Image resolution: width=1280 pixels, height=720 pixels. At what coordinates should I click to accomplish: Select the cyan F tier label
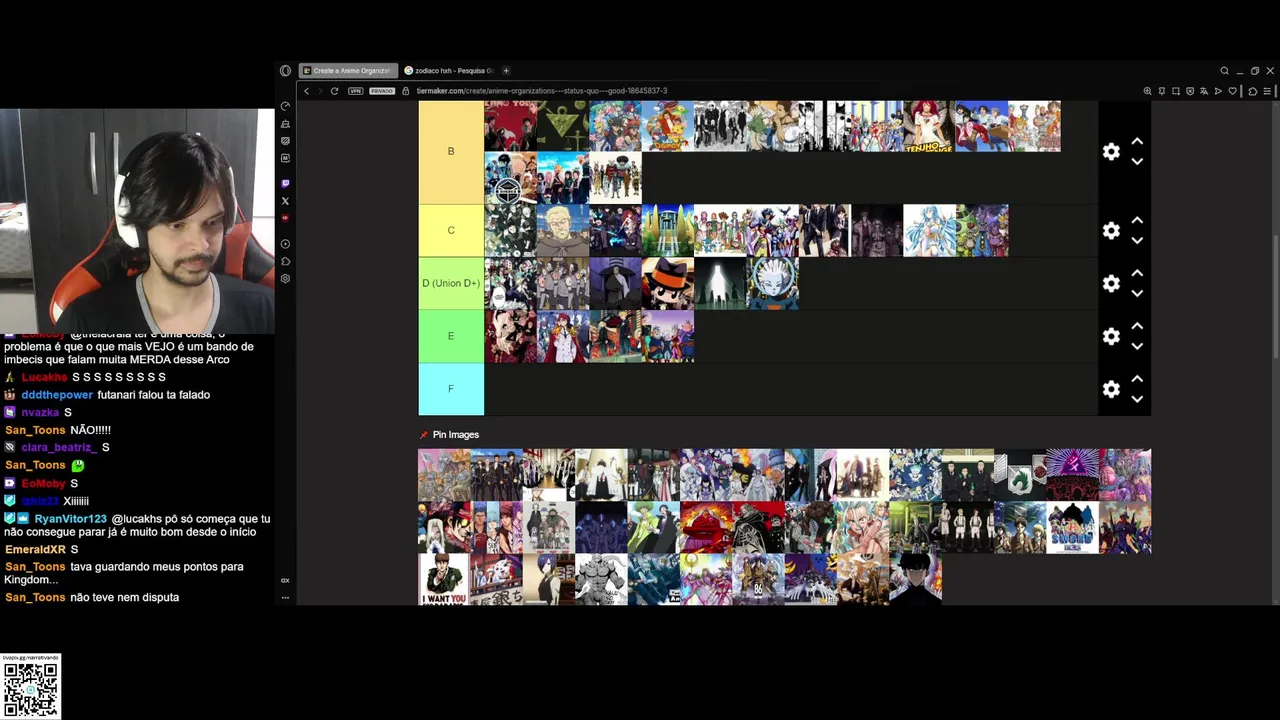point(451,389)
